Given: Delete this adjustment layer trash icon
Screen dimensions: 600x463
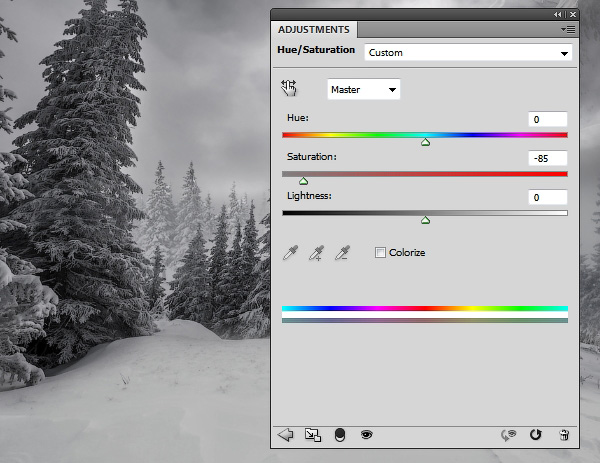Looking at the screenshot, I should pos(564,435).
